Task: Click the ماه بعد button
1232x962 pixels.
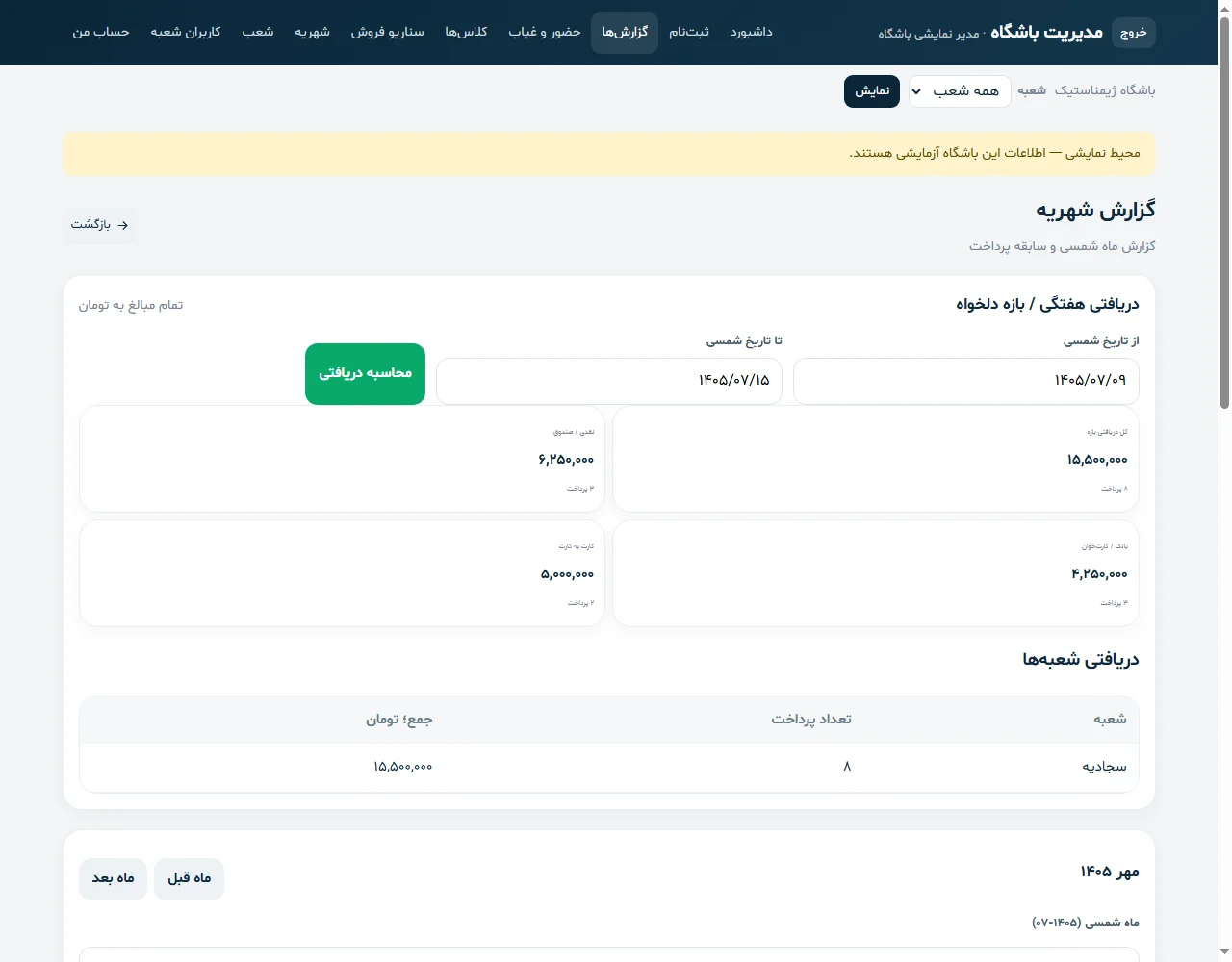Action: point(113,878)
